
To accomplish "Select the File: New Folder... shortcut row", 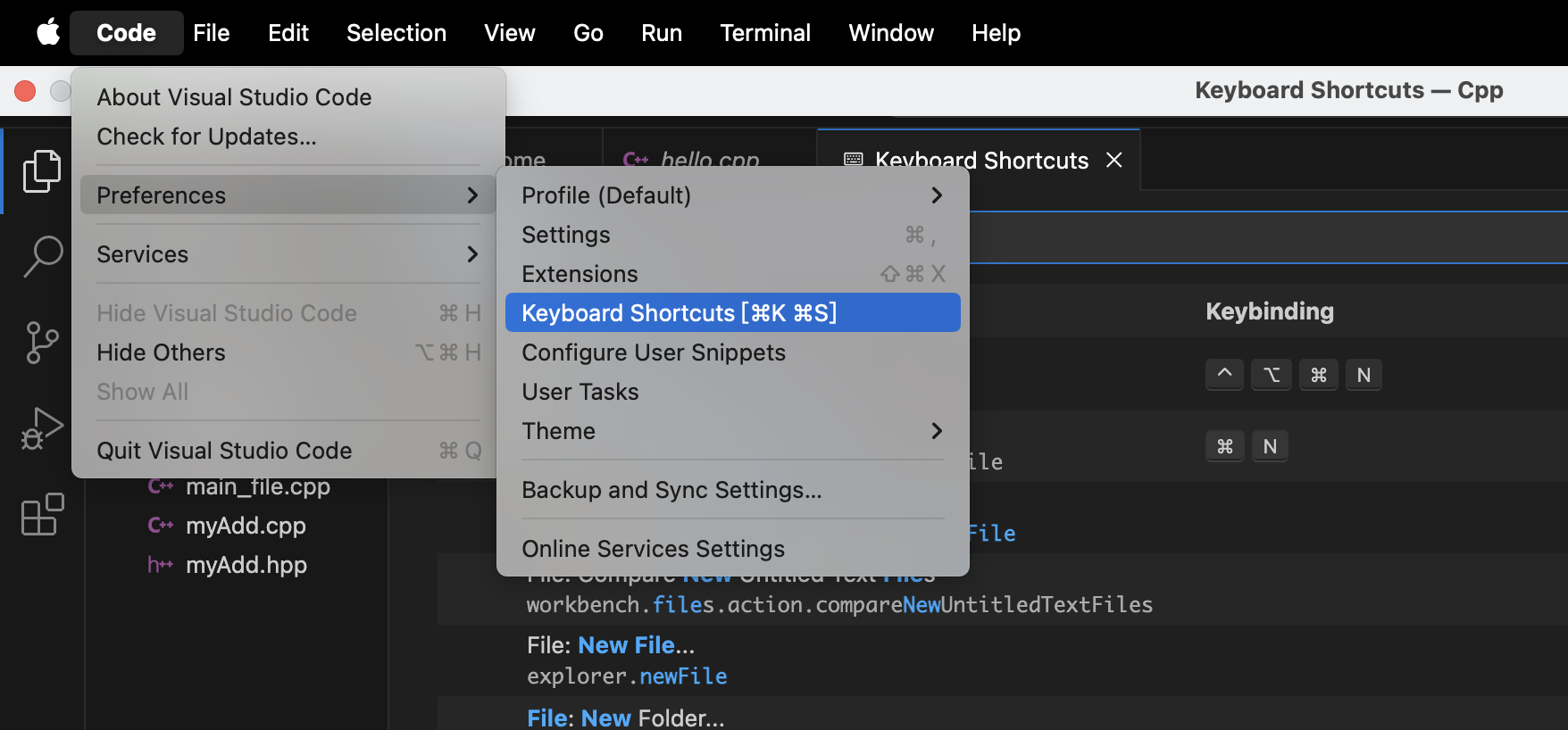I will click(x=1002, y=714).
